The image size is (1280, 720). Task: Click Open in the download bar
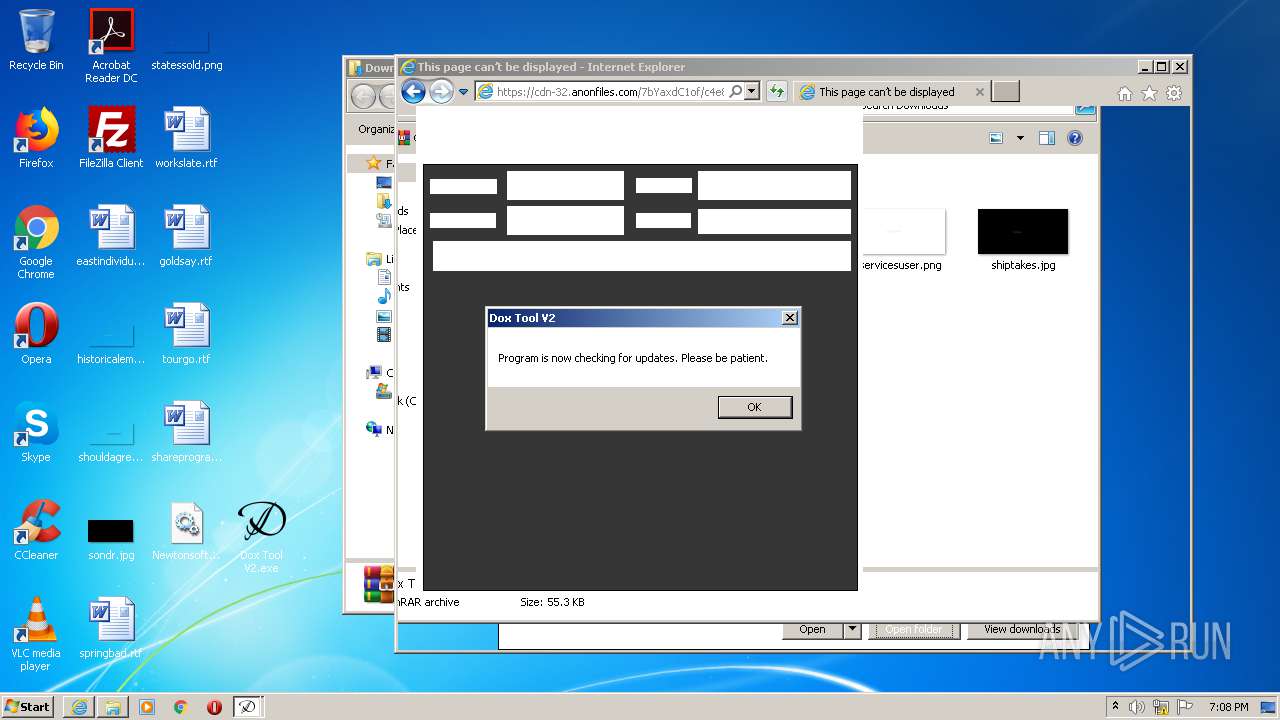(812, 629)
